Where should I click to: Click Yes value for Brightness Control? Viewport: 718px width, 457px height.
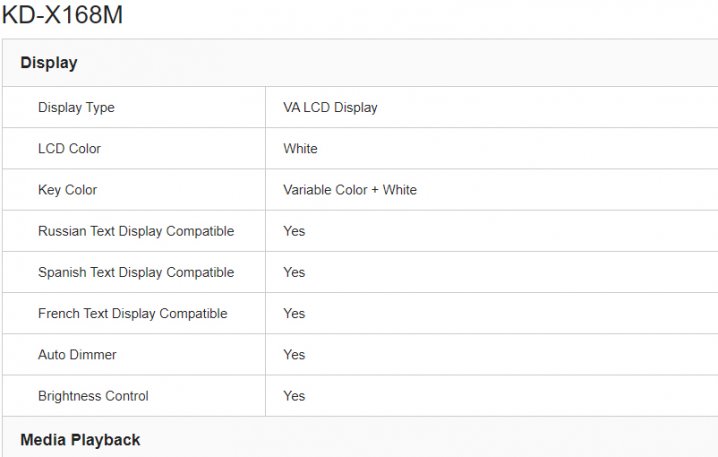[294, 396]
